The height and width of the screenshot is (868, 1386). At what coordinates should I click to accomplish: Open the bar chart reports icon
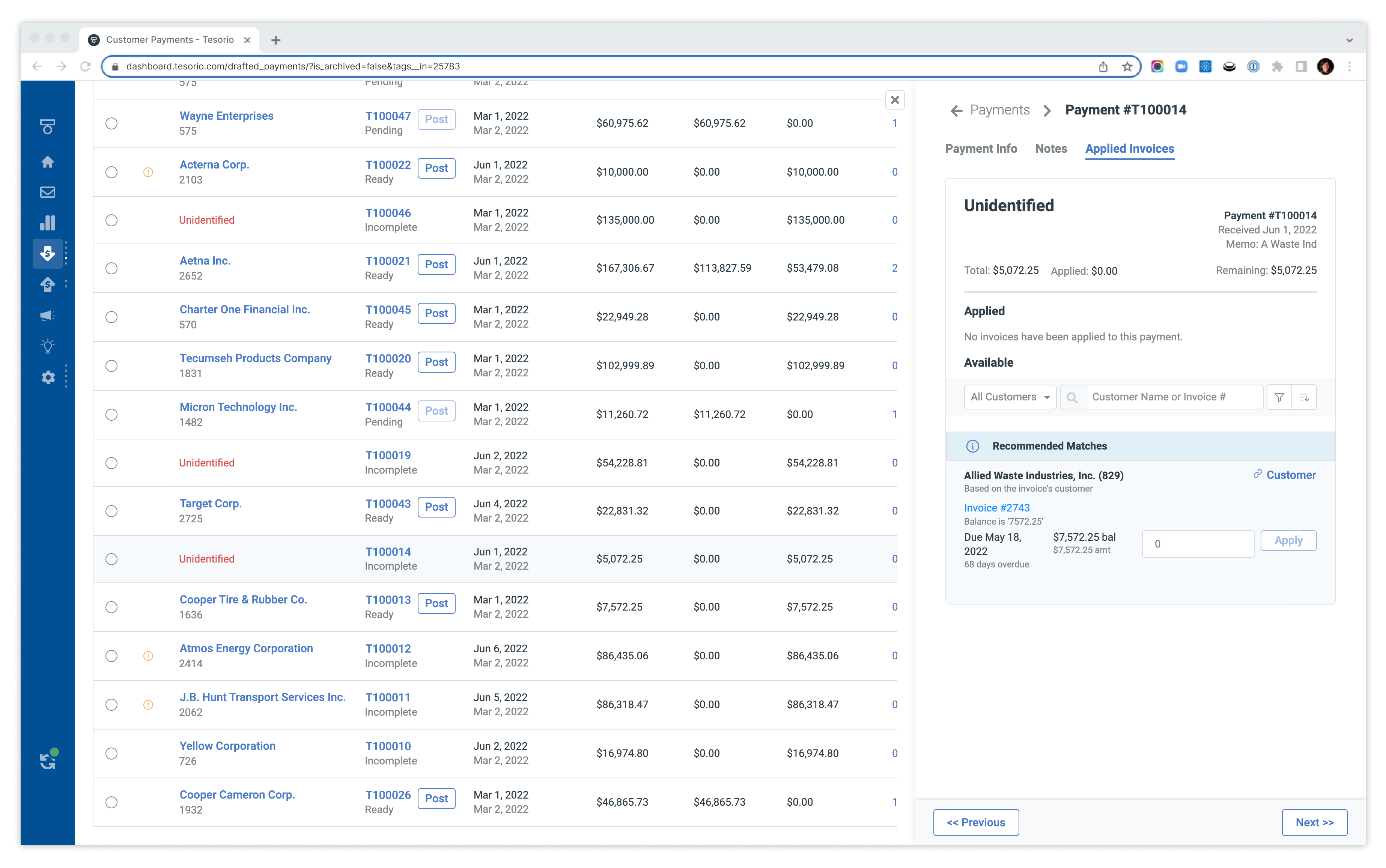point(48,223)
